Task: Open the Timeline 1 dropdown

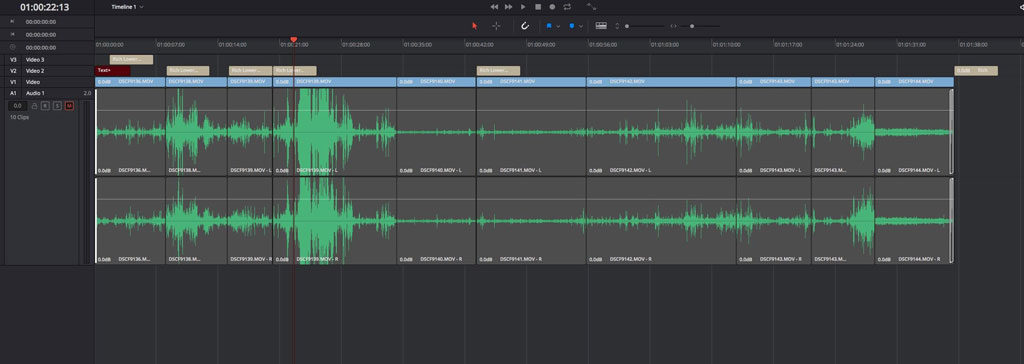Action: click(x=128, y=7)
